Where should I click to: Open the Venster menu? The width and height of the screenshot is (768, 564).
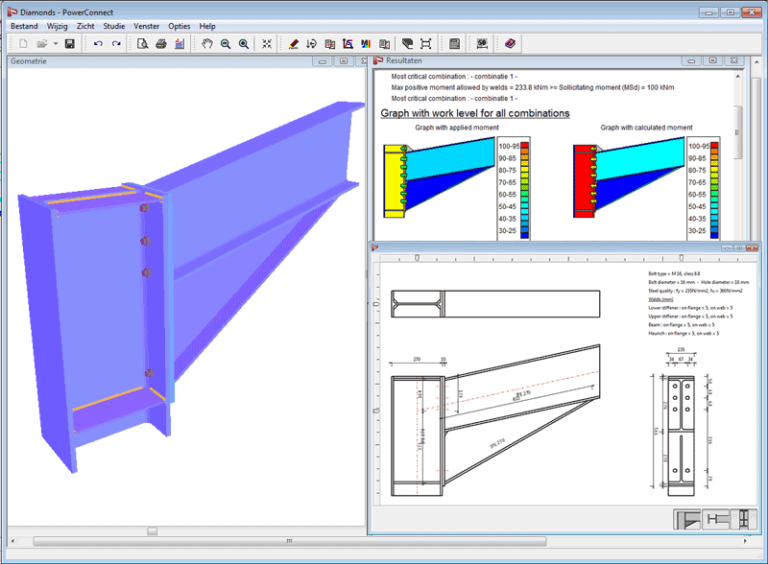[x=146, y=26]
